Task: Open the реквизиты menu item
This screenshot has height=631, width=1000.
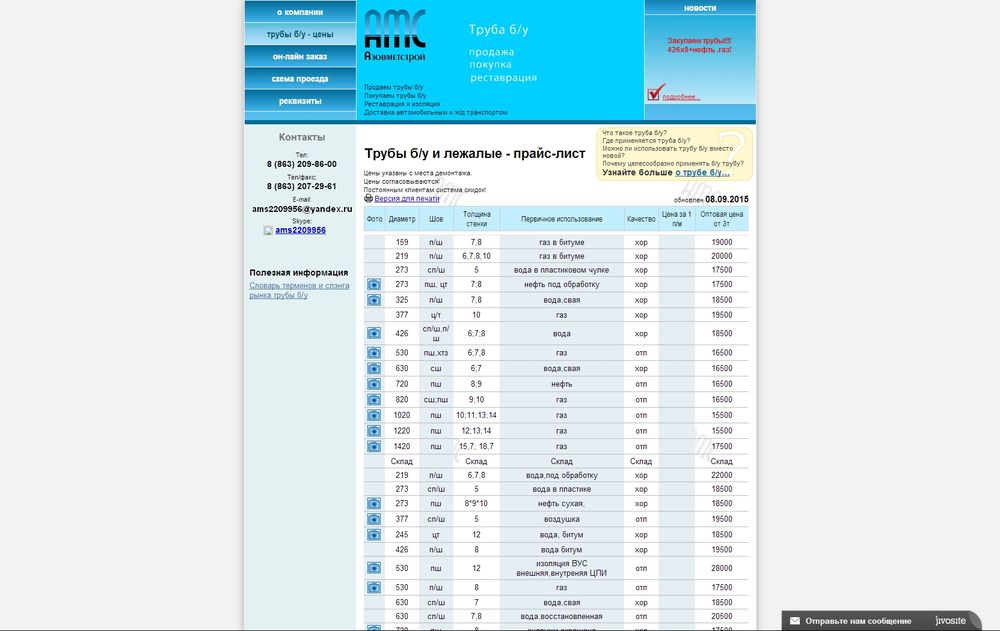Action: (x=300, y=101)
